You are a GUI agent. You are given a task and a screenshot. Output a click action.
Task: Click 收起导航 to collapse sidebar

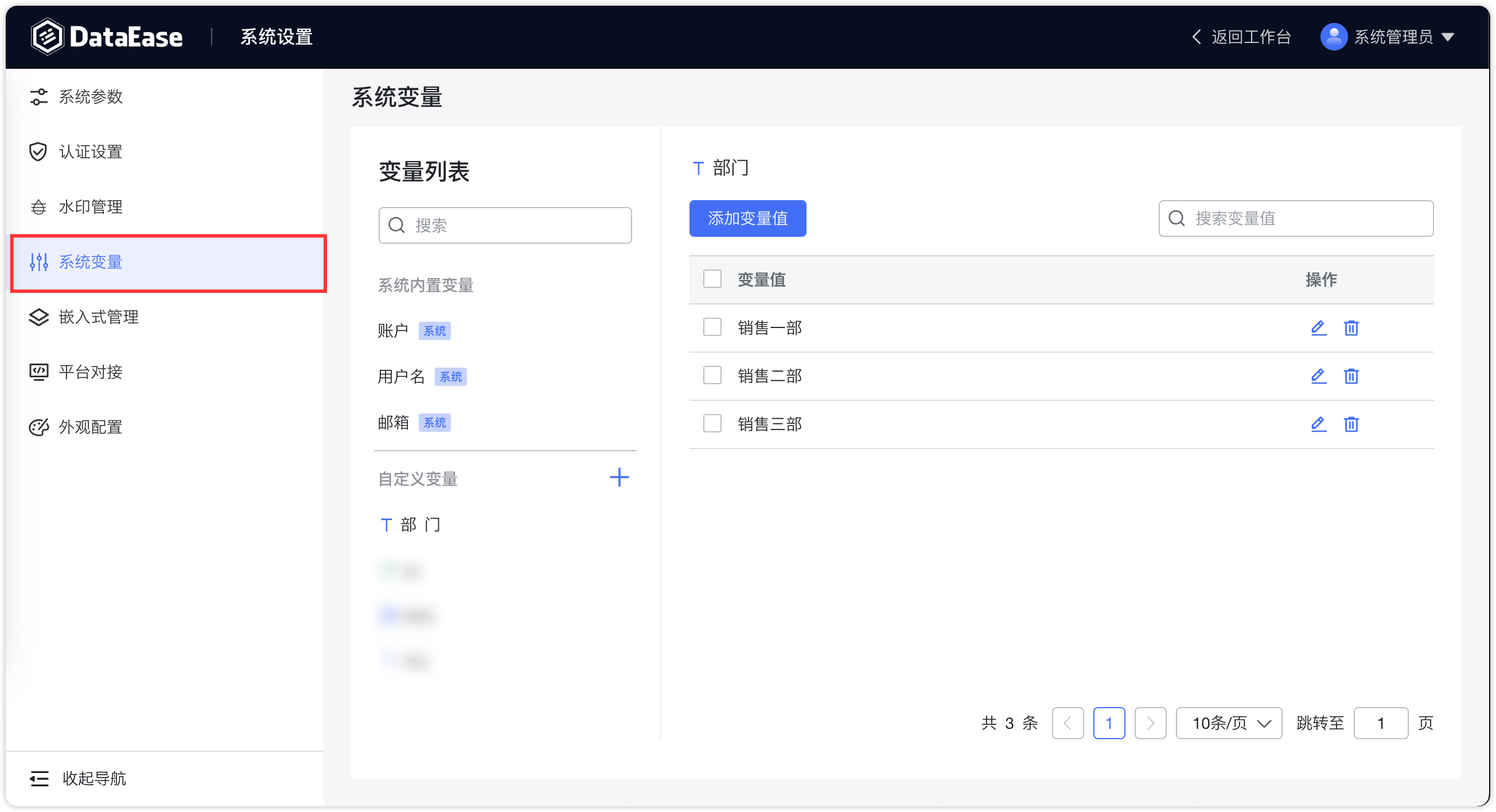tap(94, 778)
